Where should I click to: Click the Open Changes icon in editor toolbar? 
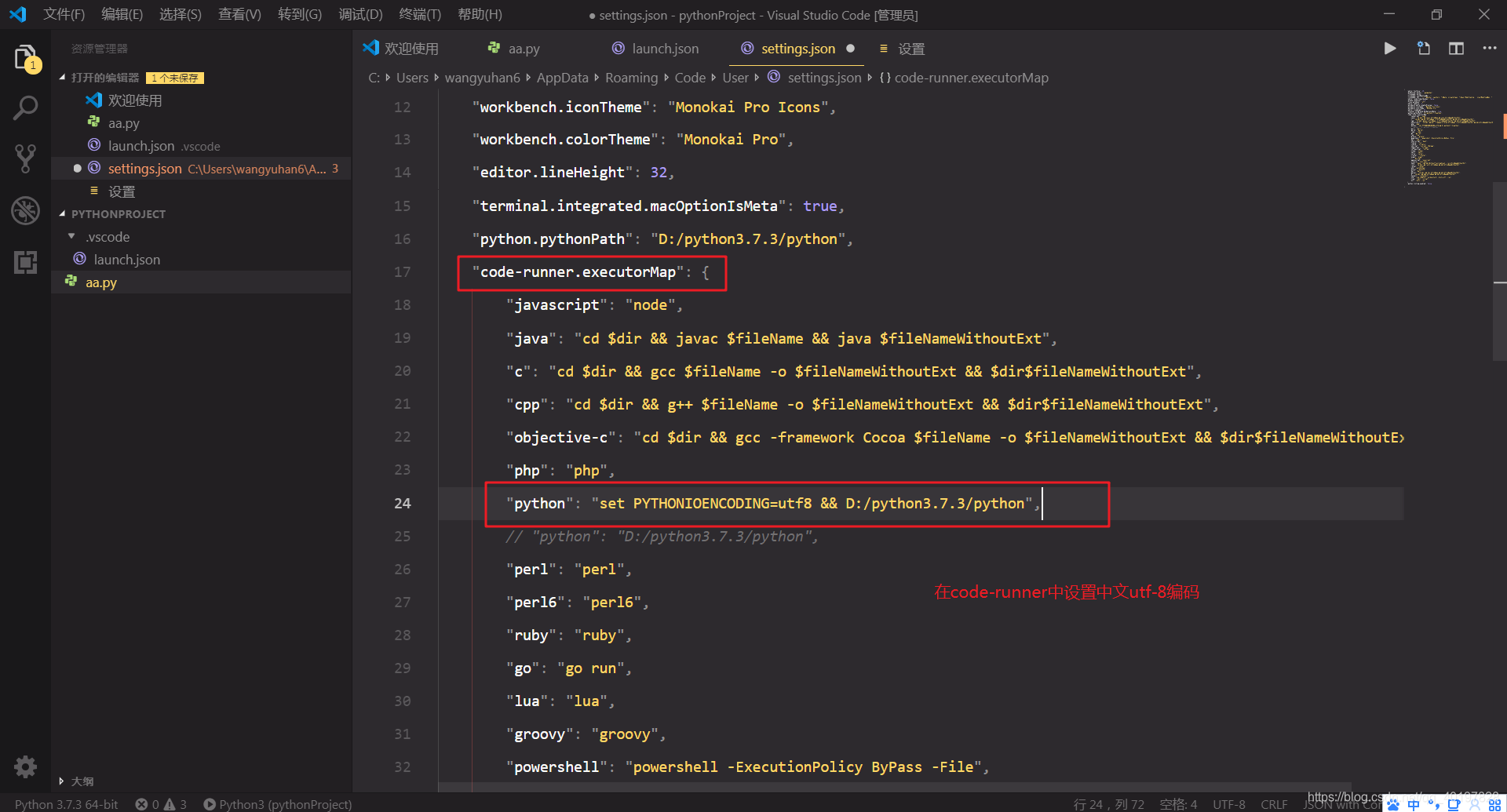pyautogui.click(x=1423, y=49)
